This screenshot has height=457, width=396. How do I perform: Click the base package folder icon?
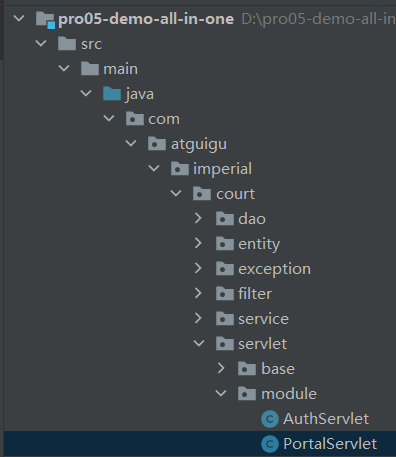(247, 369)
